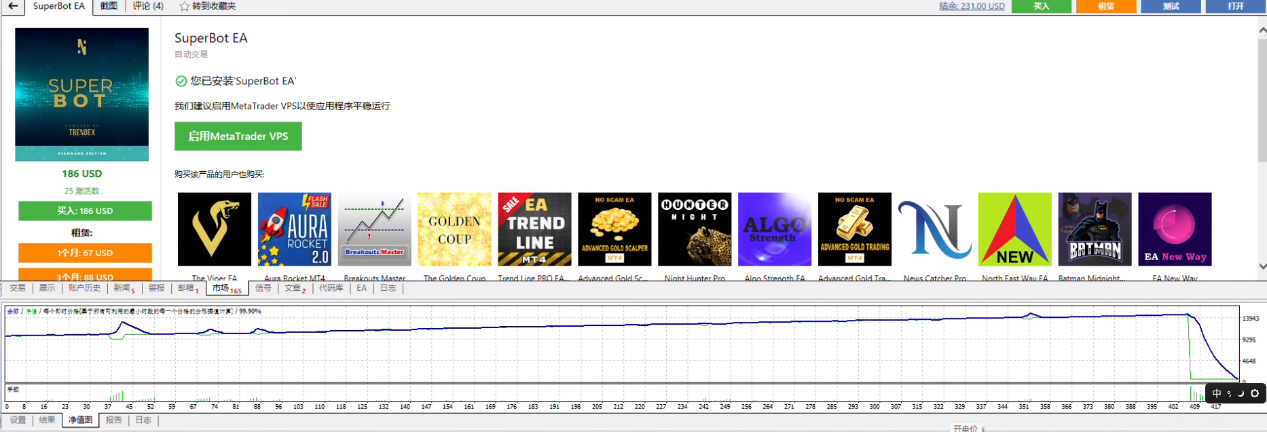Viewport: 1267px width, 432px height.
Task: Open the 展示 terminal tab
Action: (x=46, y=288)
